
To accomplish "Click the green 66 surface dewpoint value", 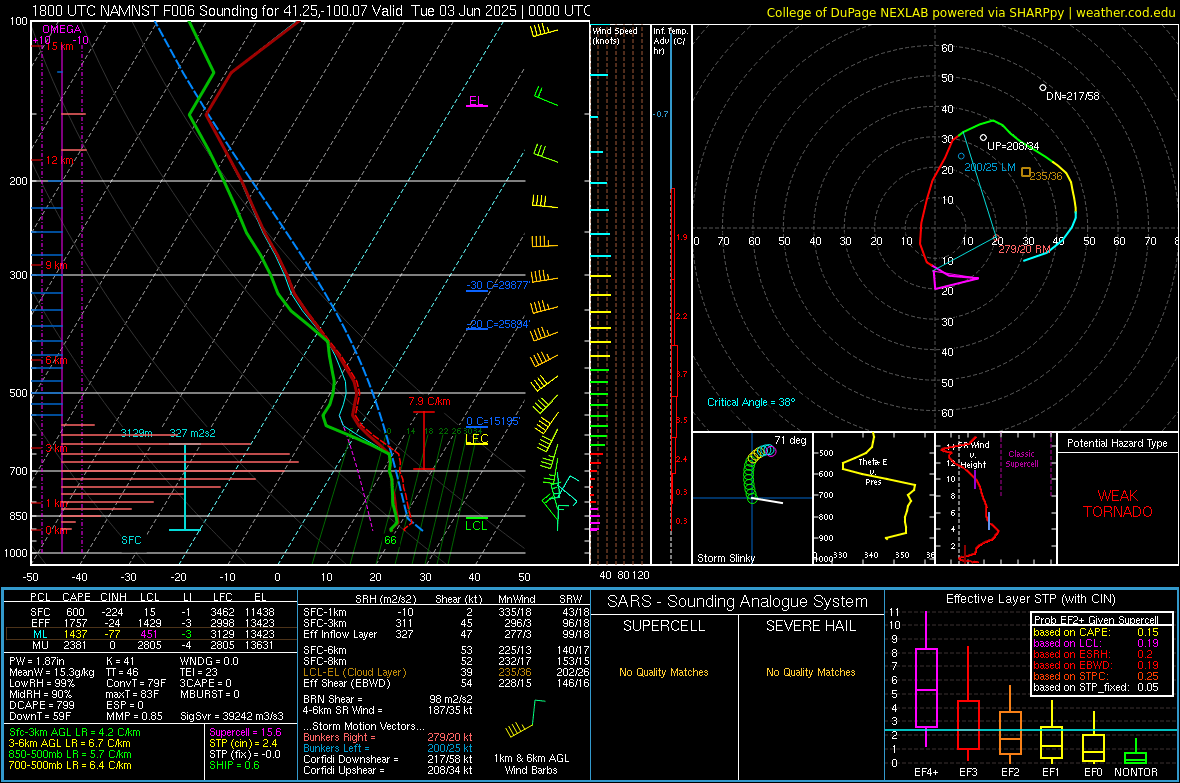I will tap(390, 540).
